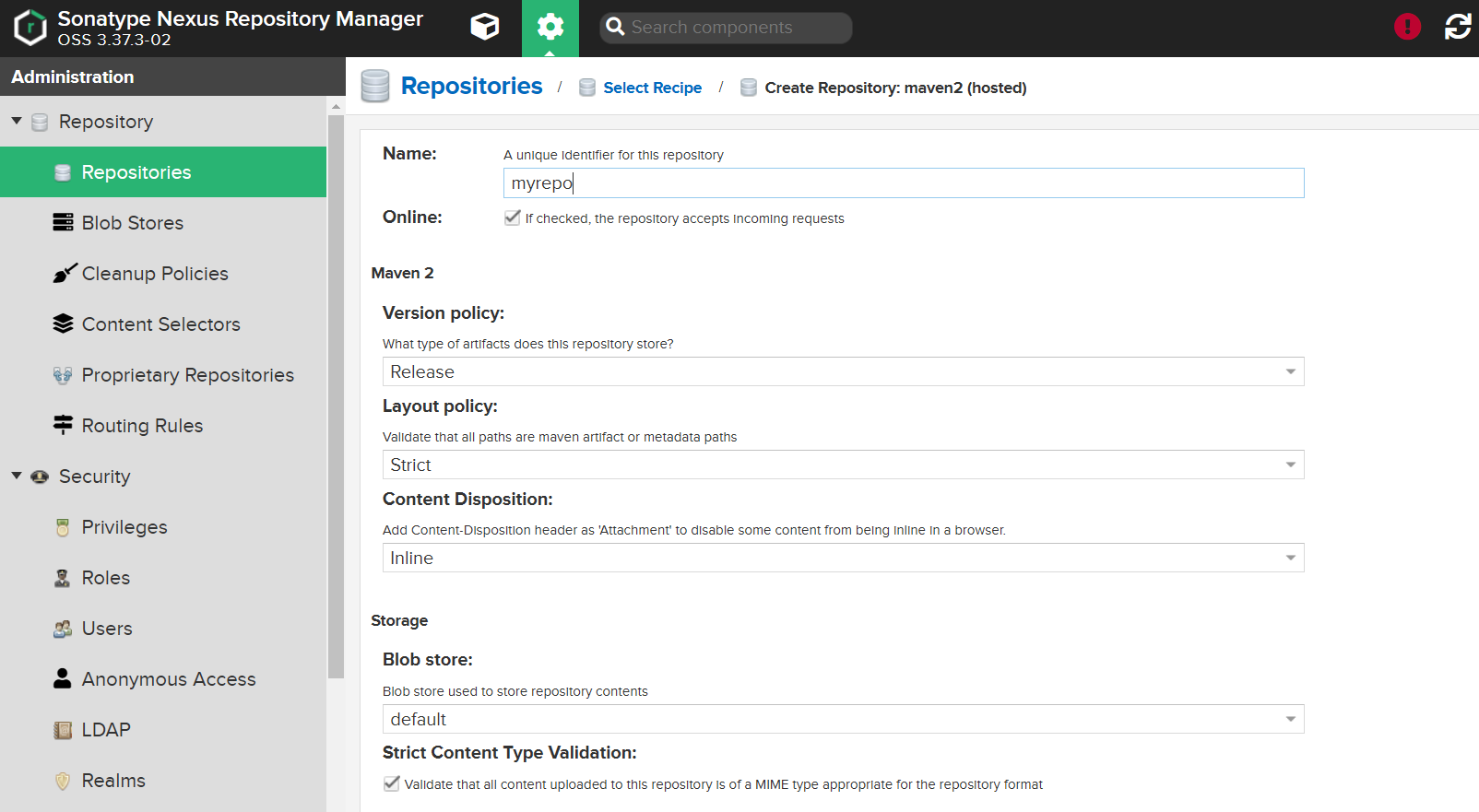Click the 'Create Repository: maven2 (hosted)' text
Screen dimensions: 1479x812
click(895, 88)
